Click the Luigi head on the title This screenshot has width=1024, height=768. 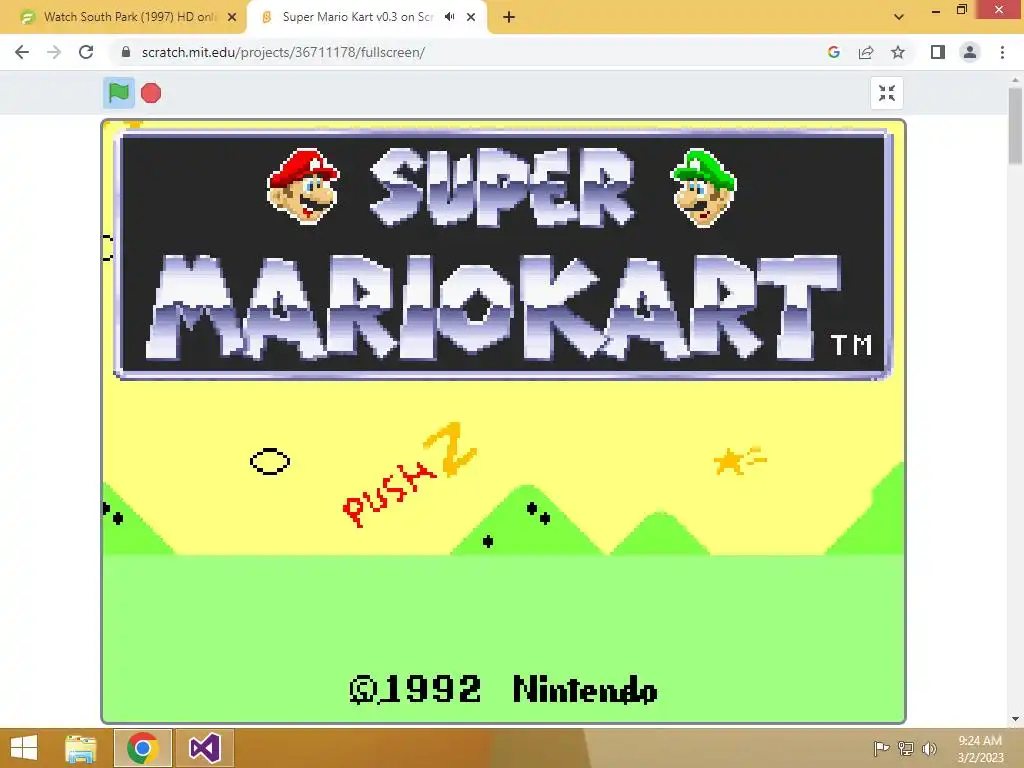[x=704, y=187]
